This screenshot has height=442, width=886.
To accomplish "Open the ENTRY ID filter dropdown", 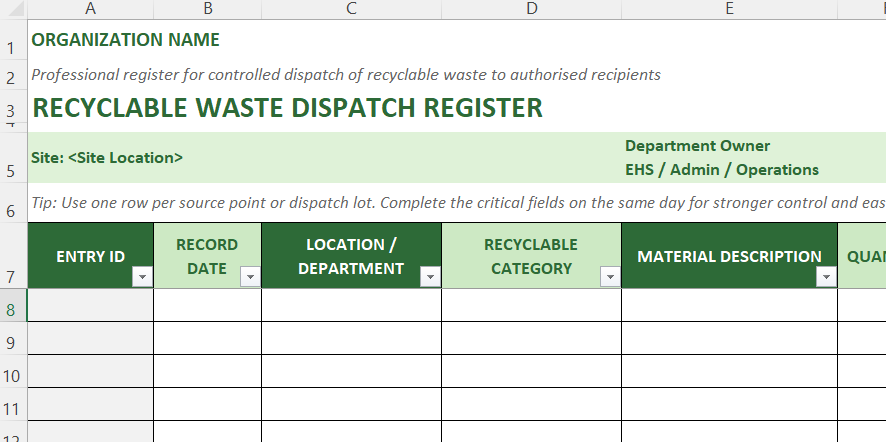I will click(x=142, y=278).
